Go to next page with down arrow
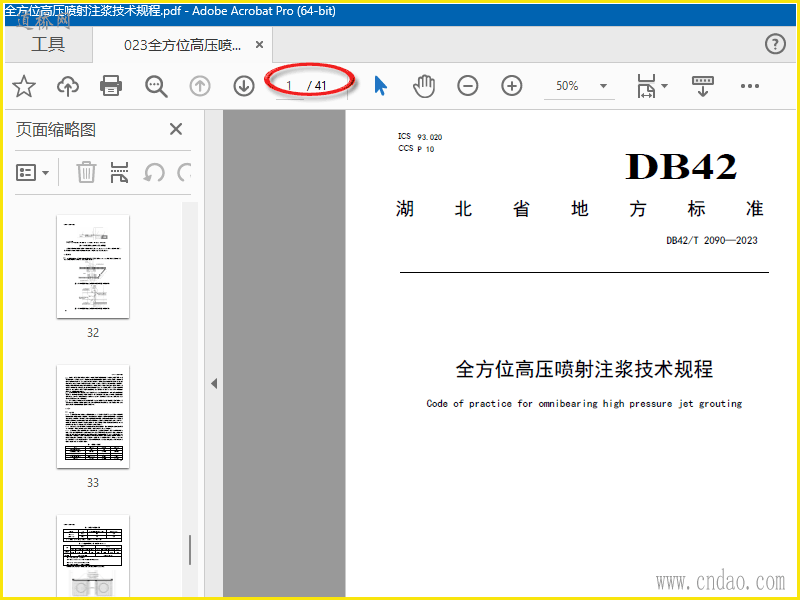 [244, 86]
